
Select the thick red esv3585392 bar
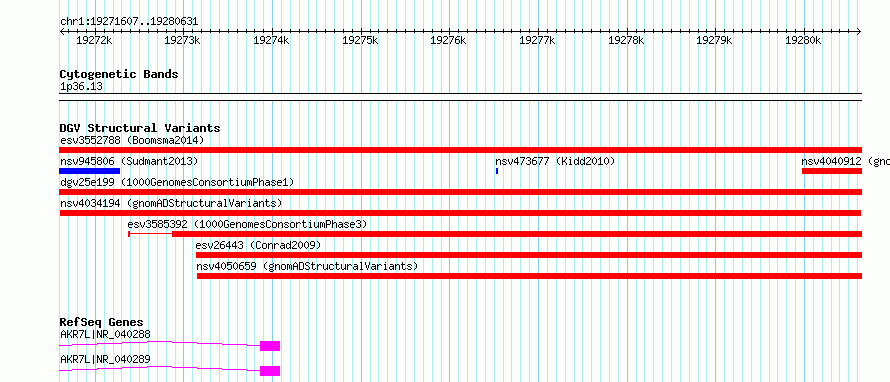517,234
